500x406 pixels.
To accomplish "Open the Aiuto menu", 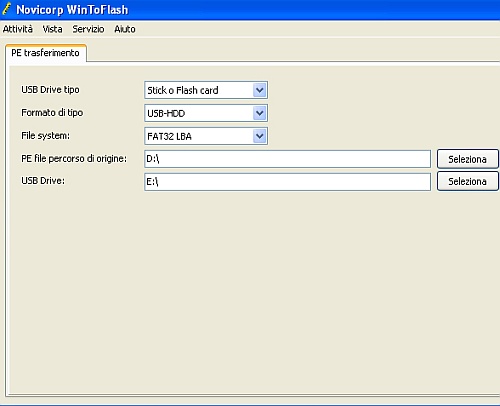I will (125, 29).
